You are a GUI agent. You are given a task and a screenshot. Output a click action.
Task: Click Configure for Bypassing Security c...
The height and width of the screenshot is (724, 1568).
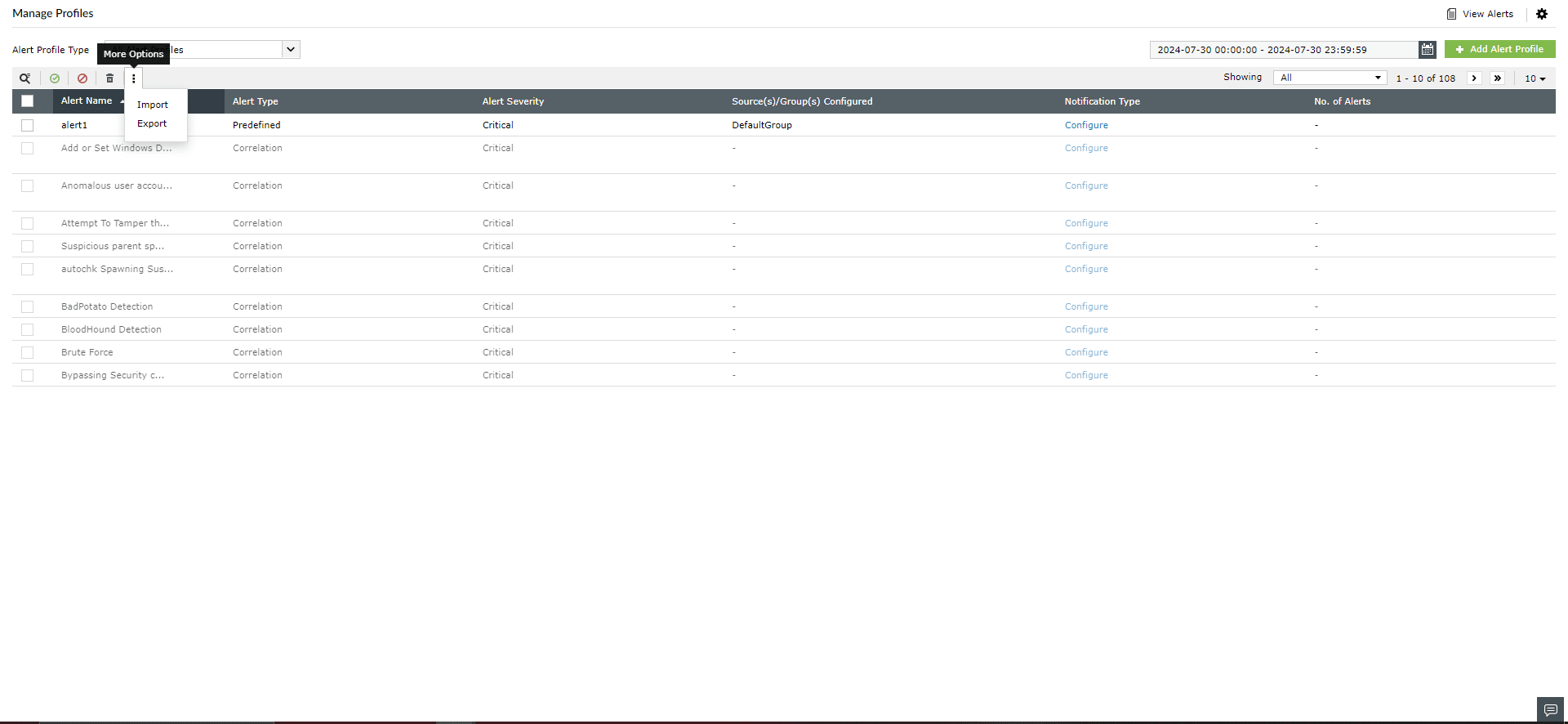tap(1086, 375)
